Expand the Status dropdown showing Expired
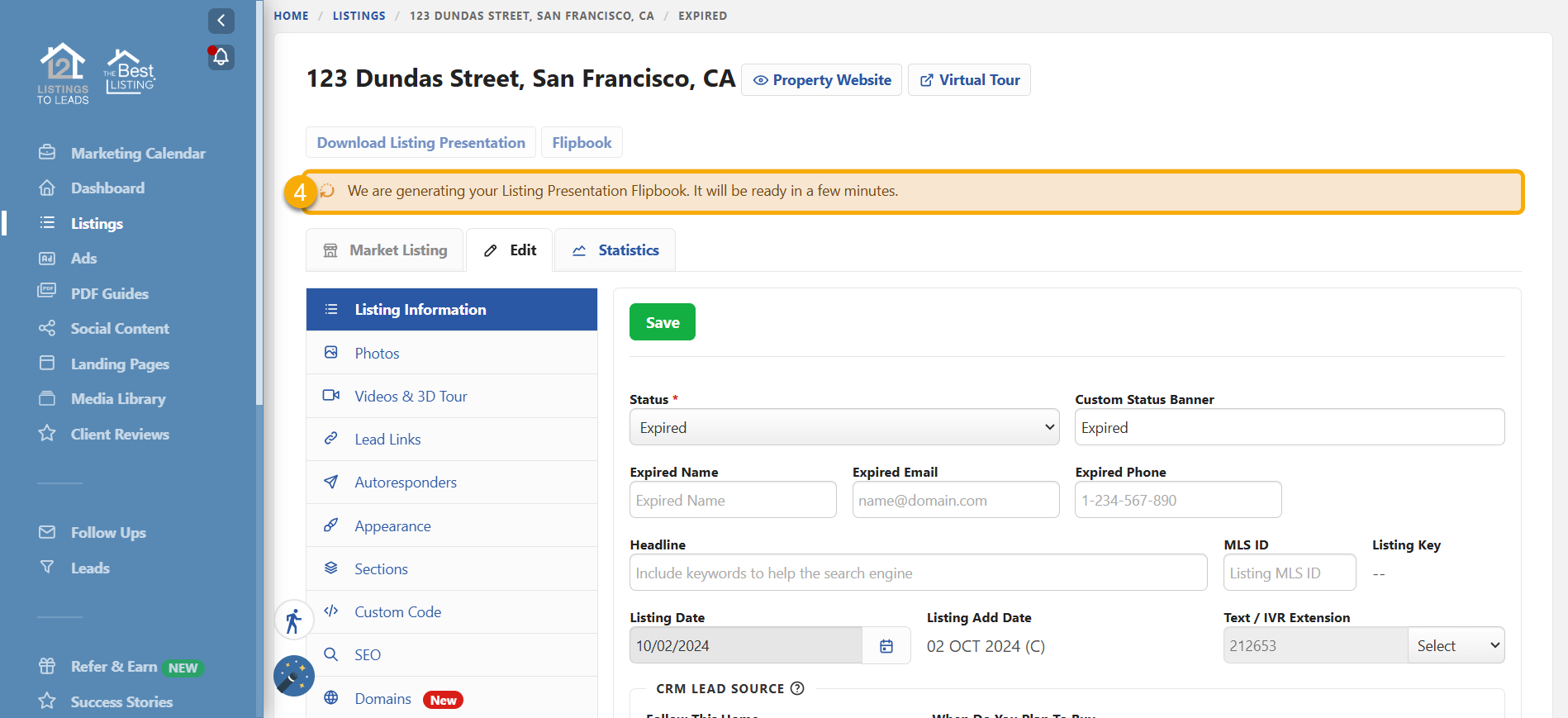 point(843,428)
